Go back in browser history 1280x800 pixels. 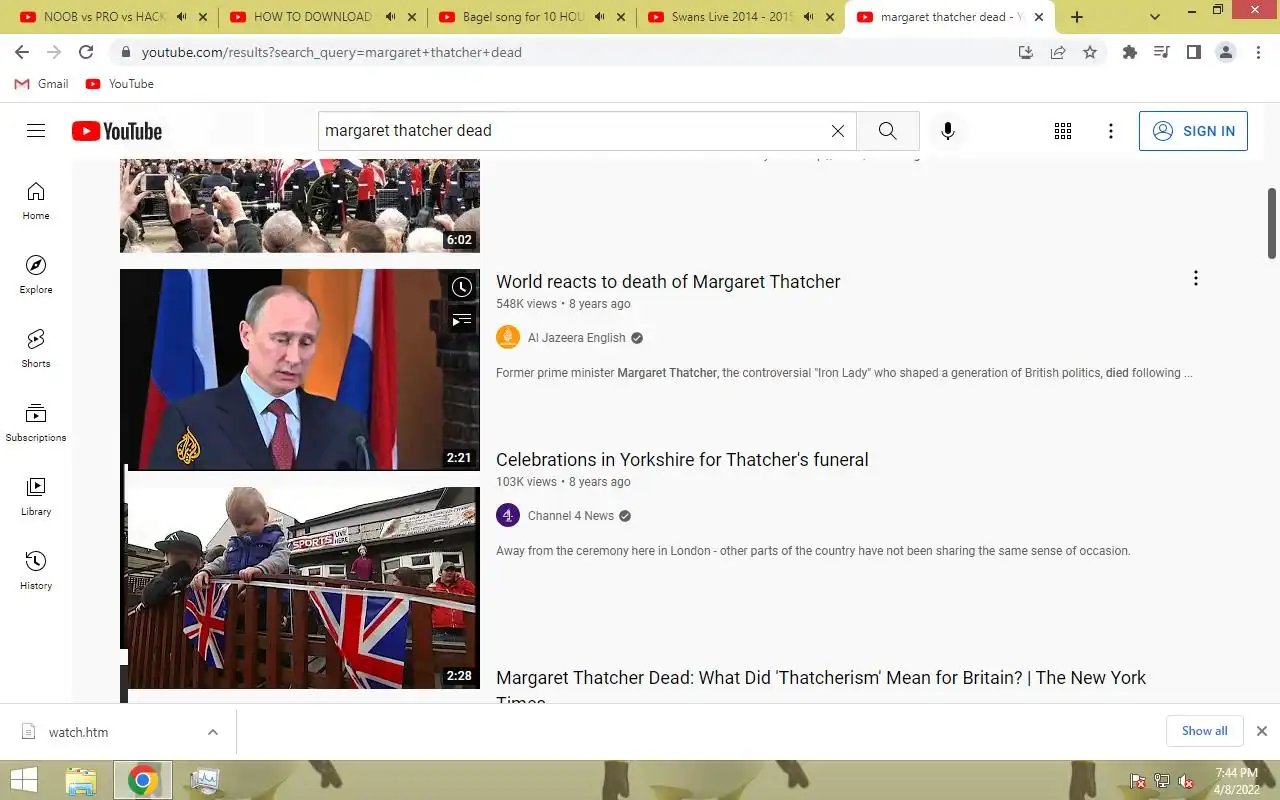[22, 52]
